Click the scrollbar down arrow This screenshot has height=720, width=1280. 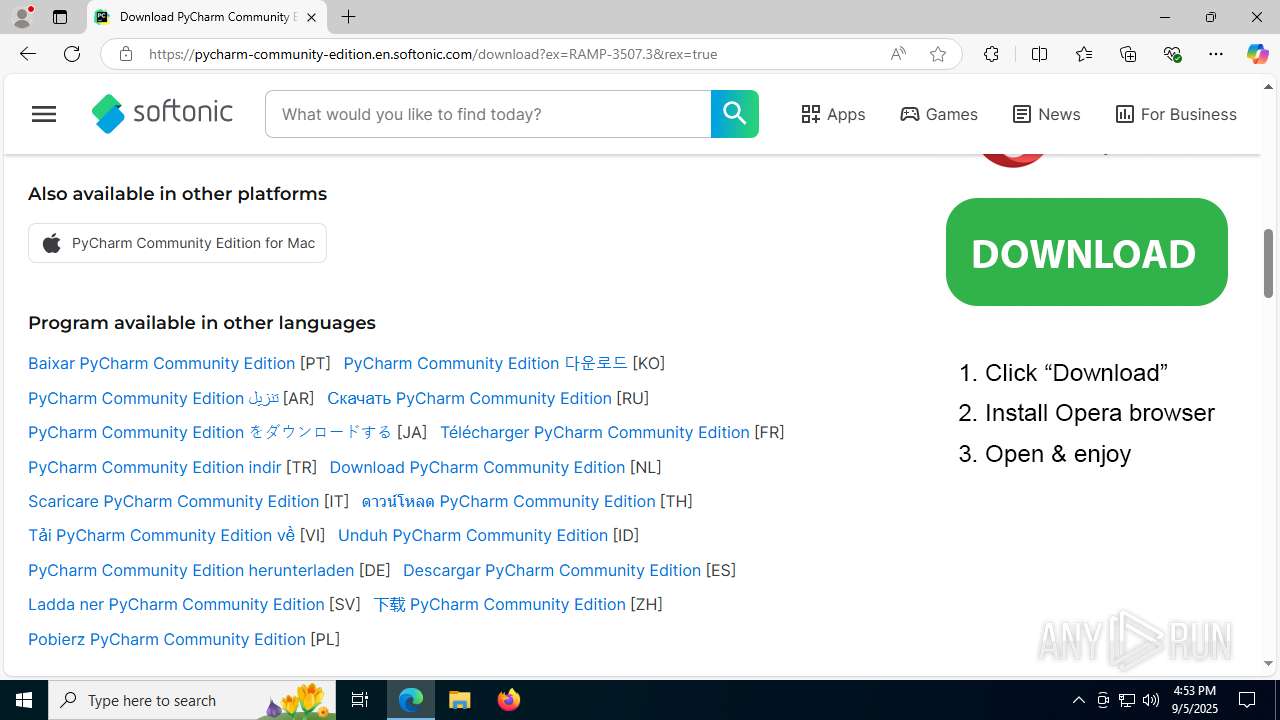(1269, 664)
